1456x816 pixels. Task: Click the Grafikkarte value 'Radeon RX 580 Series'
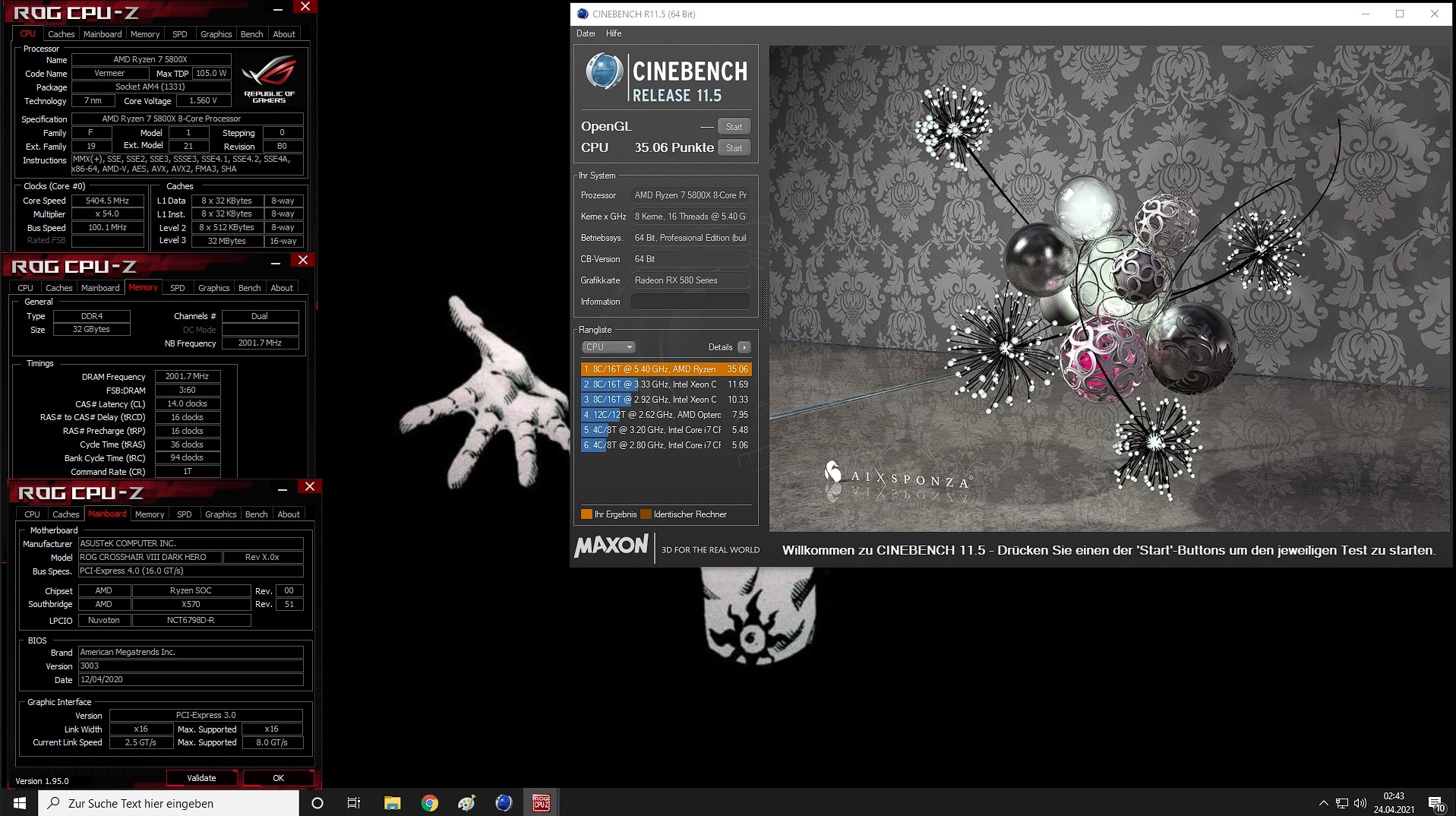(690, 280)
